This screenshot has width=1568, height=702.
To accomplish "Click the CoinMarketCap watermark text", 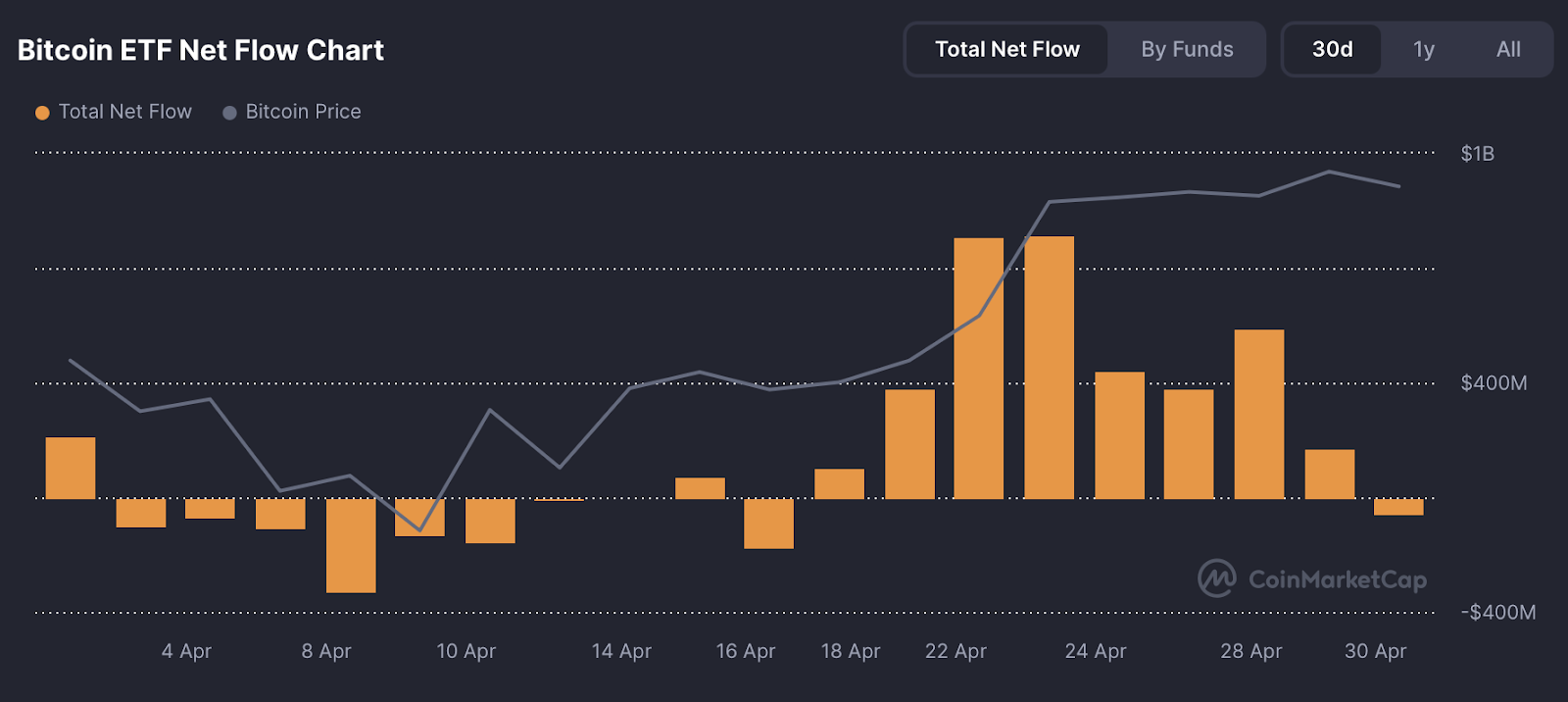I will pyautogui.click(x=1337, y=579).
